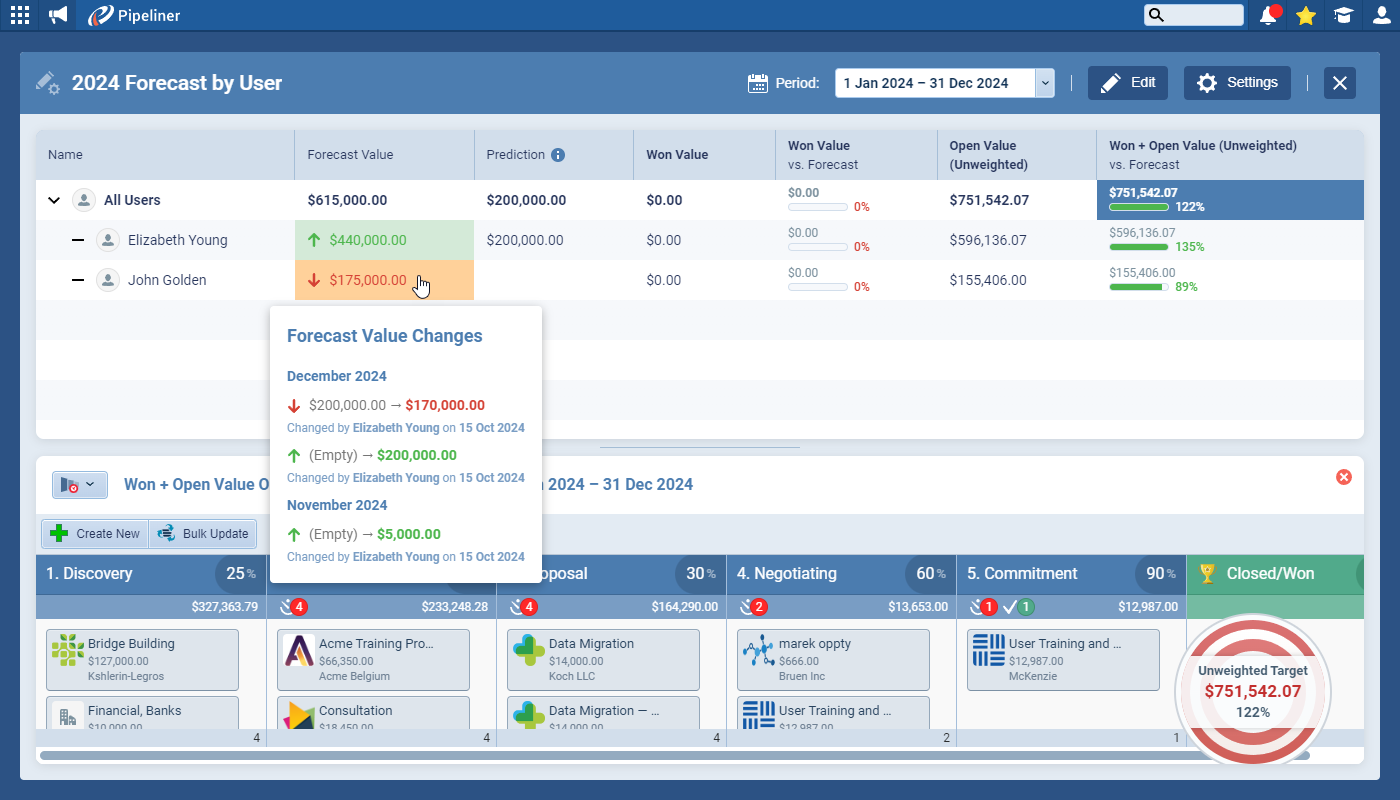Image resolution: width=1400 pixels, height=800 pixels.
Task: Click the calendar icon beside Period
Action: tap(758, 83)
